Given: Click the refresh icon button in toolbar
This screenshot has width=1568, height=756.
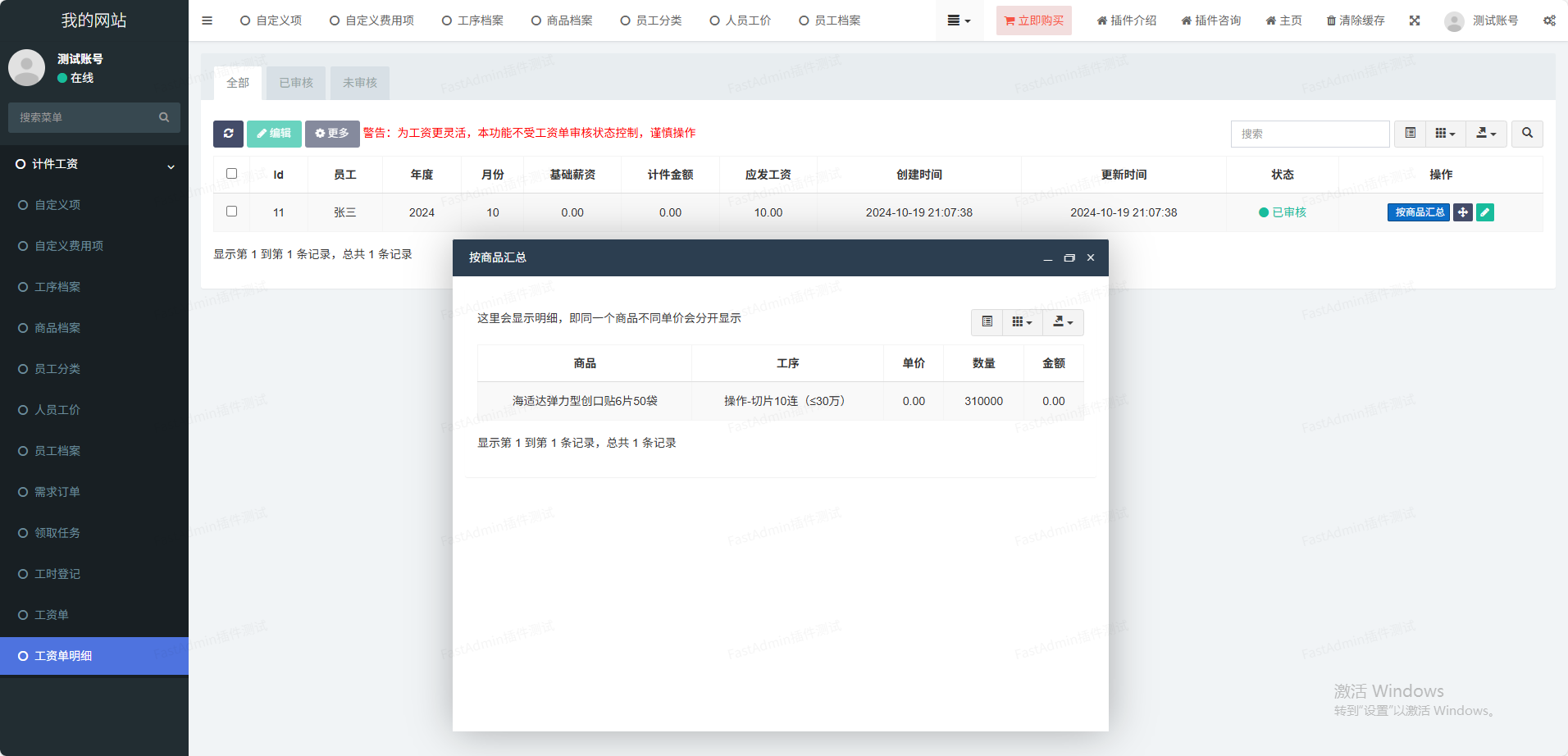Looking at the screenshot, I should pos(228,134).
